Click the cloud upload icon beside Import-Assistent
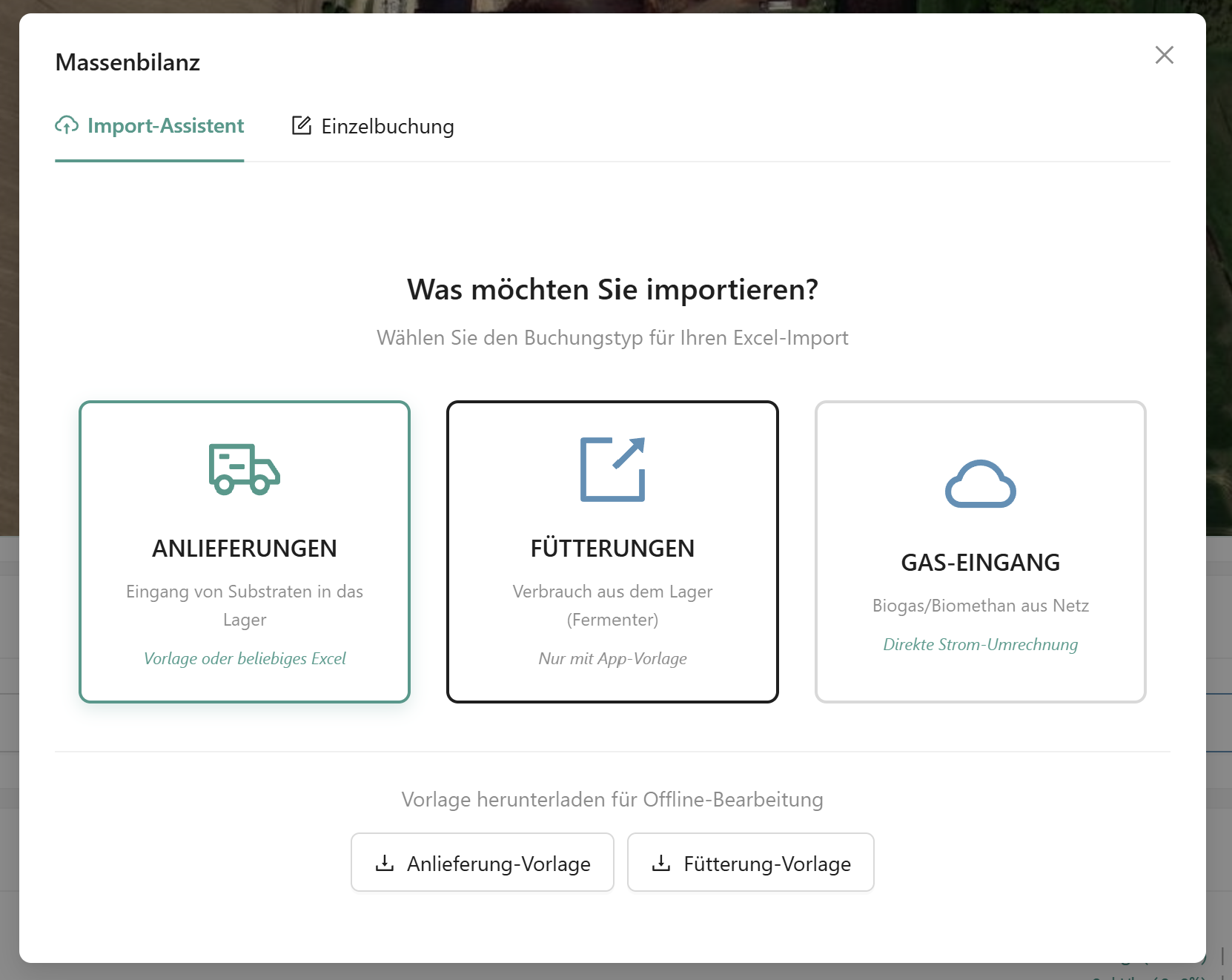 tap(67, 126)
